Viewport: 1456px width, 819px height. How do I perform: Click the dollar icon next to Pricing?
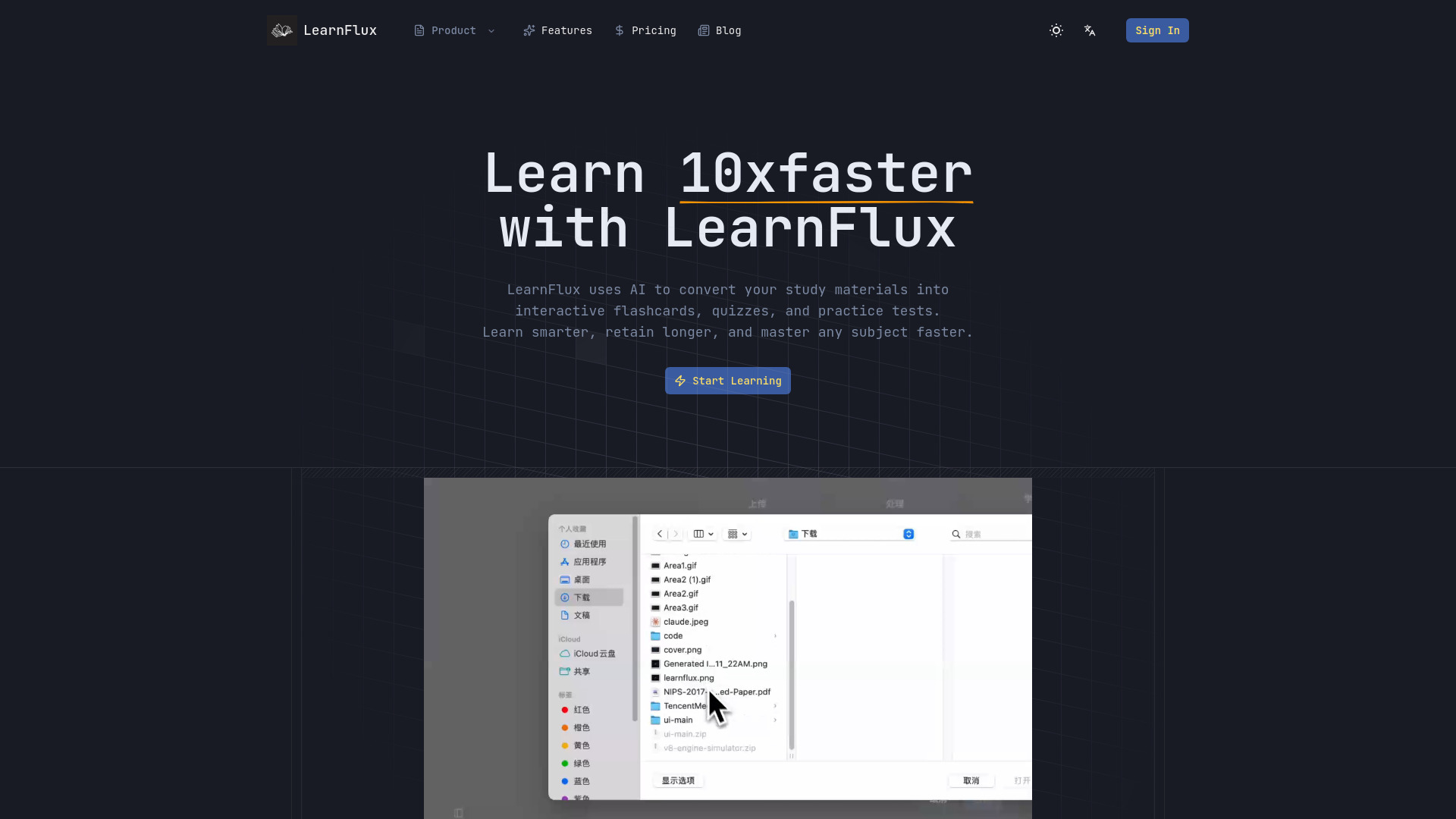[618, 30]
